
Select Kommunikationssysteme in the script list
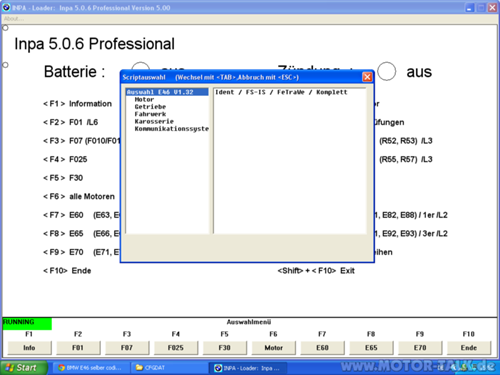[x=172, y=129]
